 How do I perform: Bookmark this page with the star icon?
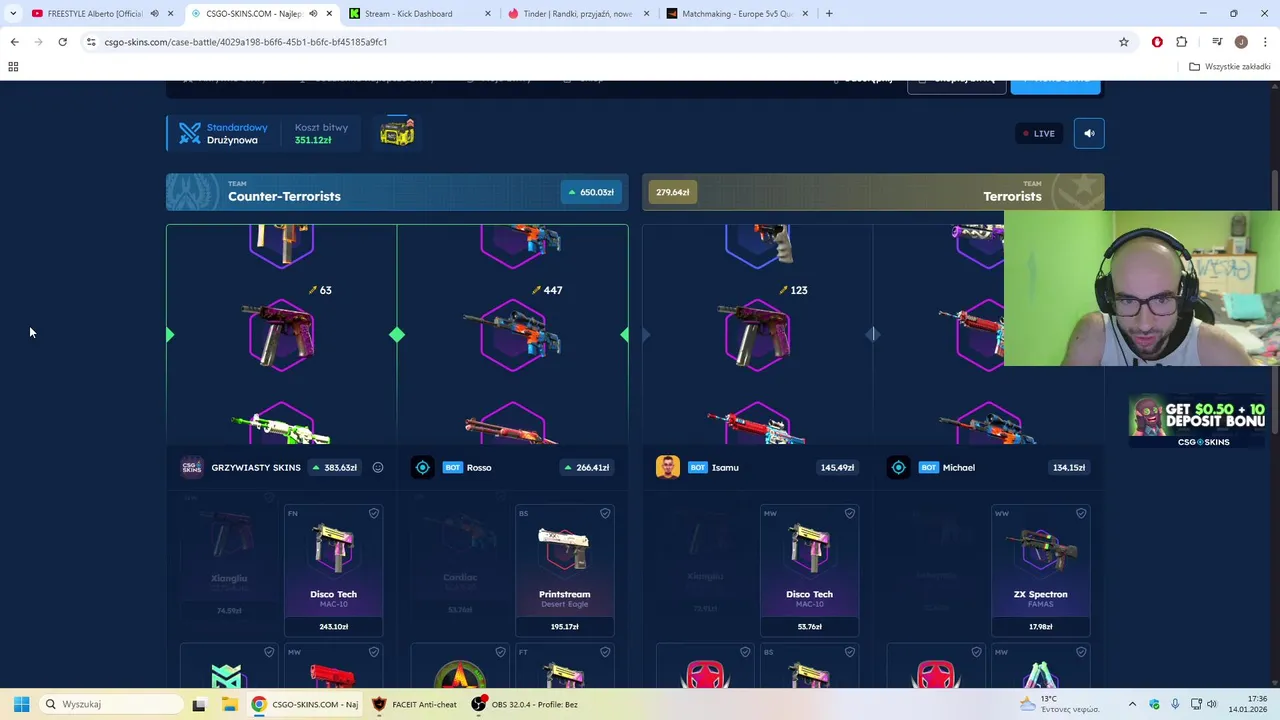[x=1124, y=42]
